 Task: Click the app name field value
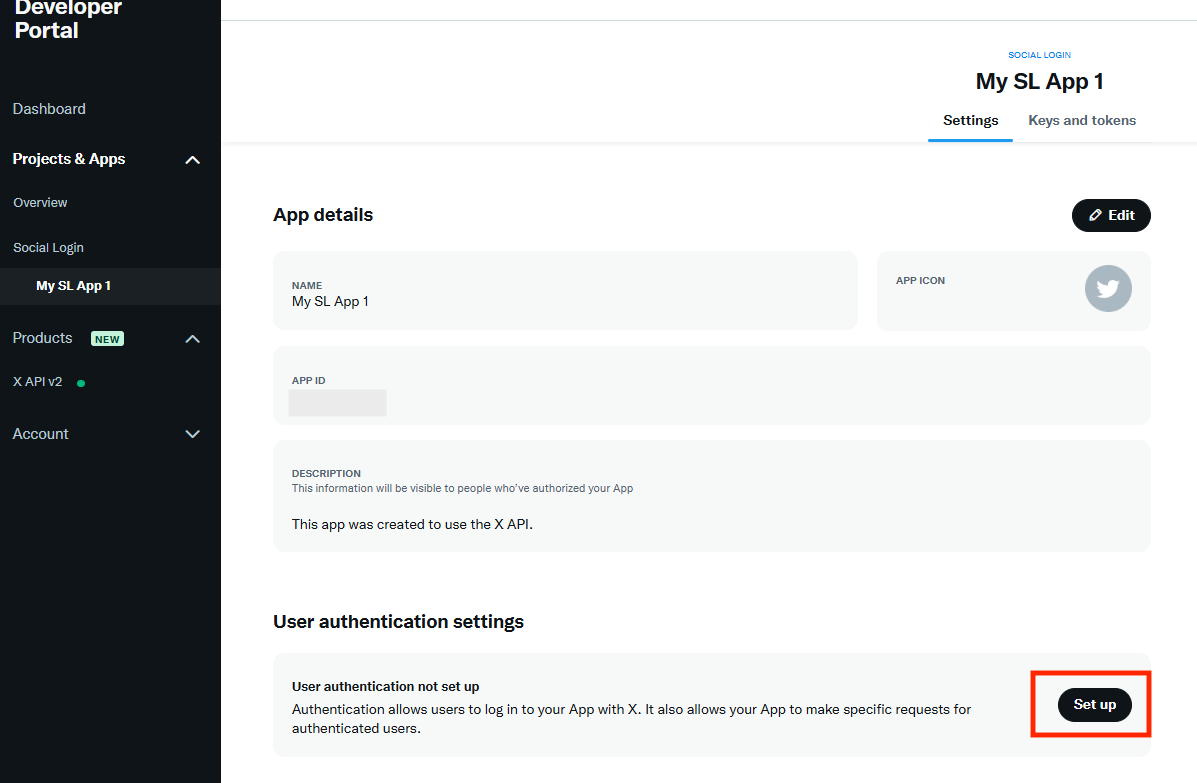tap(330, 301)
